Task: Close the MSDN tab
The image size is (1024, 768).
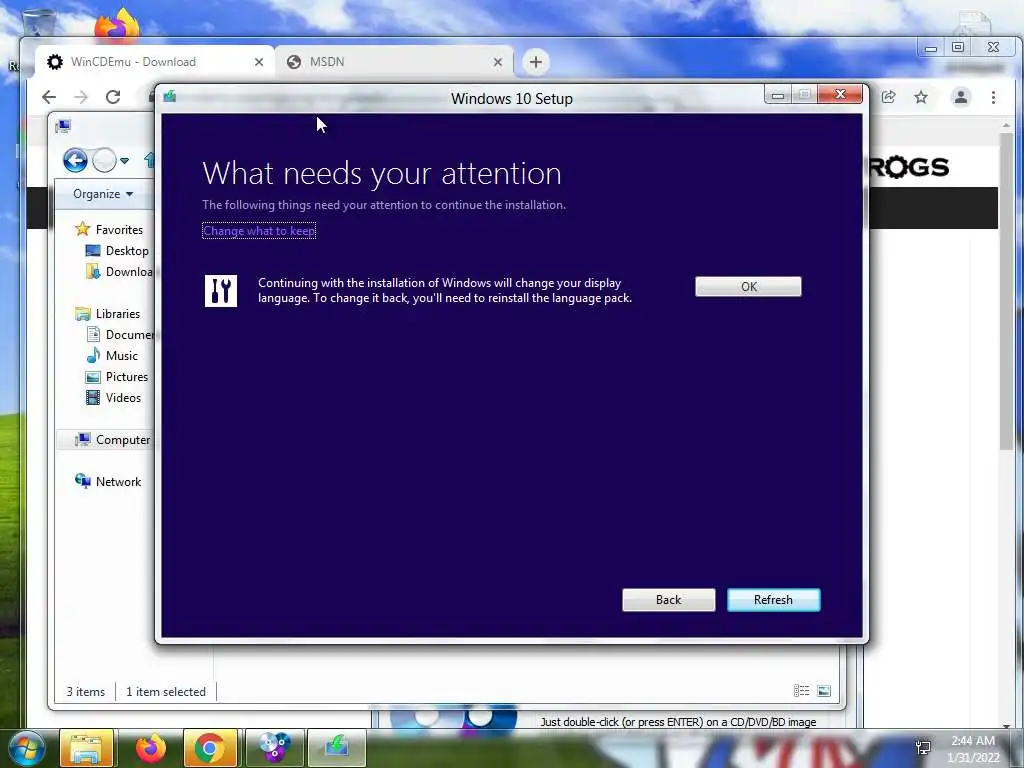Action: click(498, 62)
